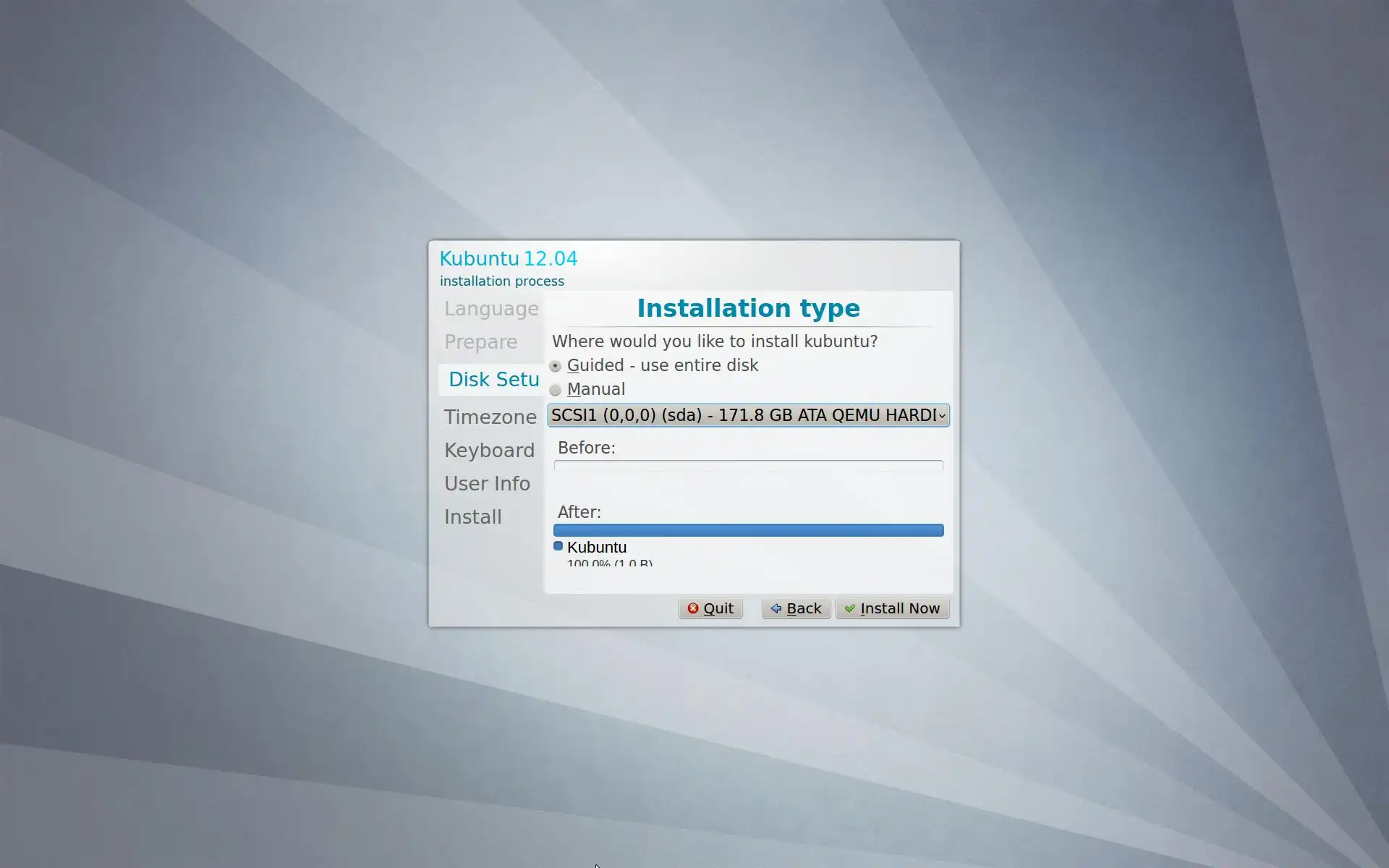The image size is (1389, 868).
Task: Click the blue Kubuntu legend square
Action: pos(558,546)
